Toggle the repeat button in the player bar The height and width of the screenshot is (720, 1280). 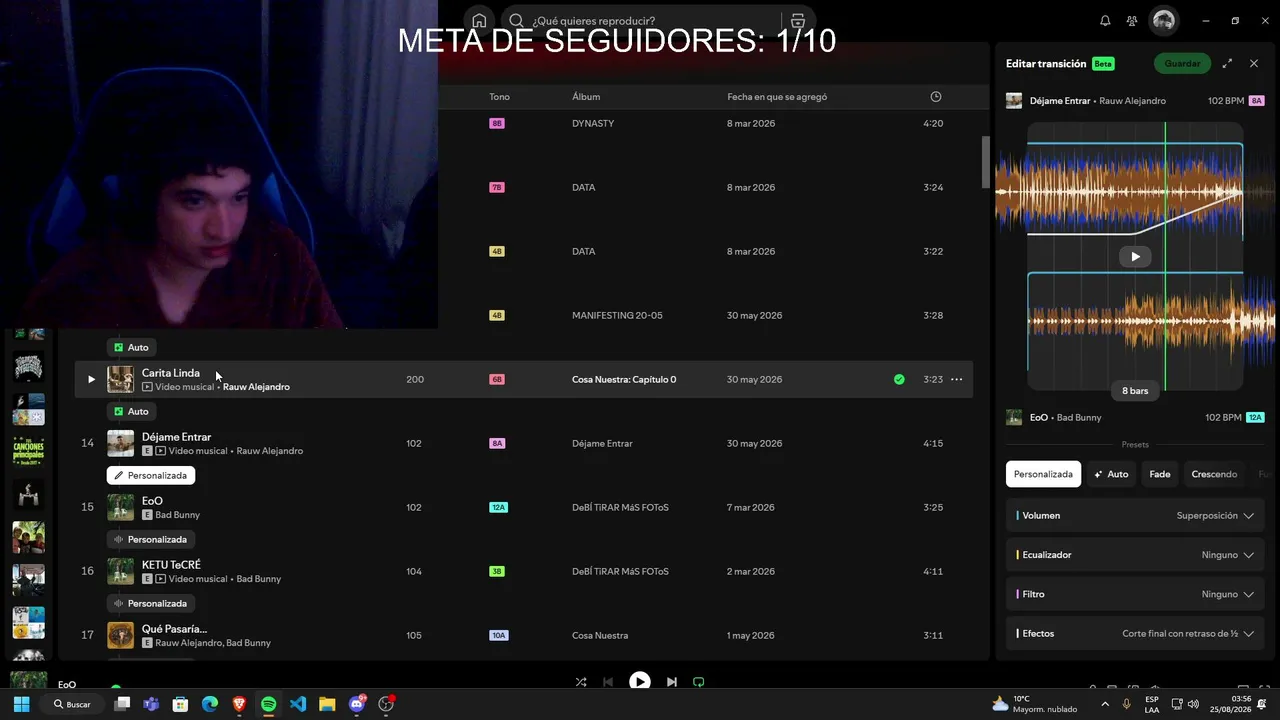[x=699, y=682]
